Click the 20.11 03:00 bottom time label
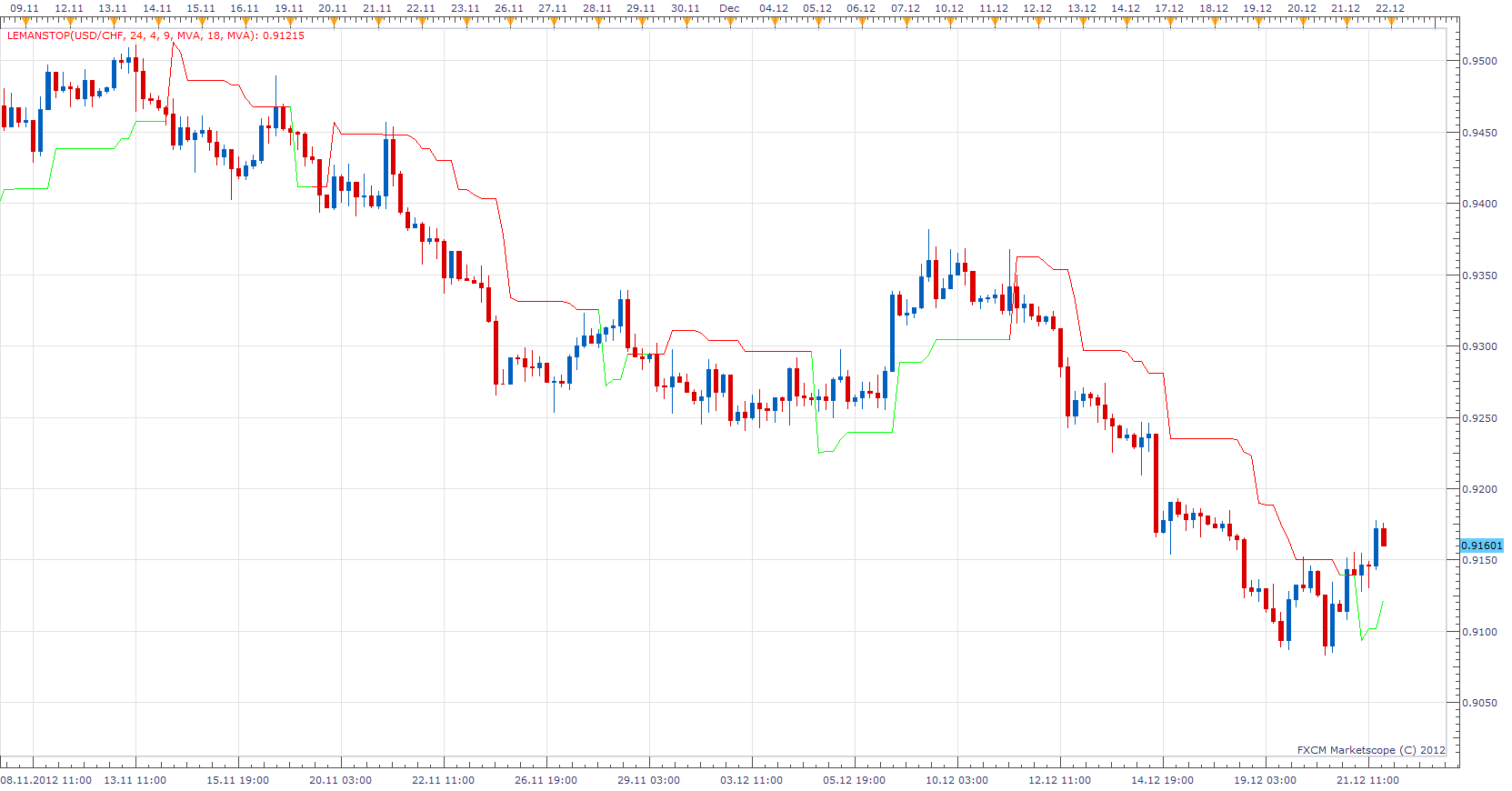 pyautogui.click(x=341, y=780)
